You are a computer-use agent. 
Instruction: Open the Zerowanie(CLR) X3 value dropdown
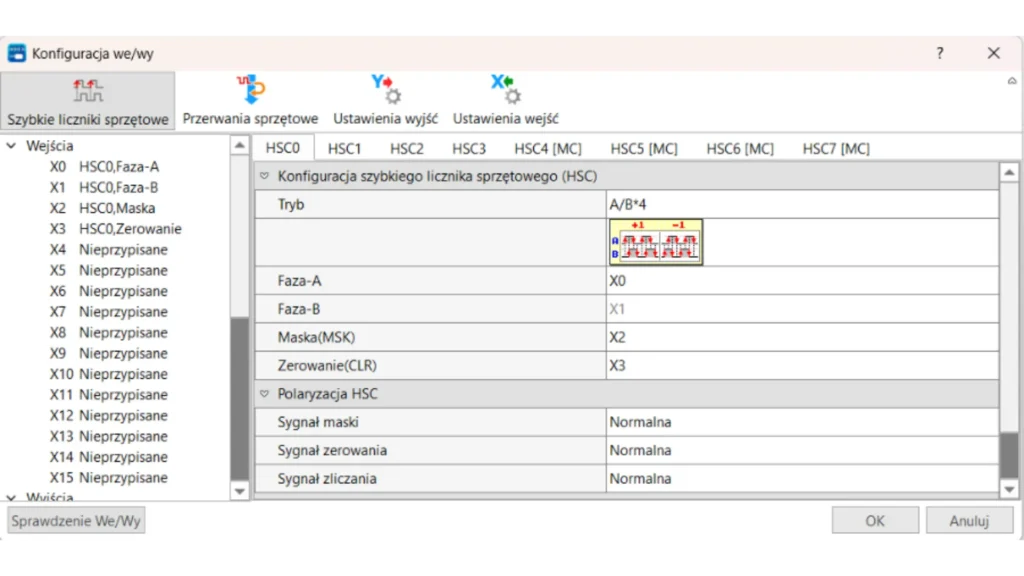pos(802,366)
